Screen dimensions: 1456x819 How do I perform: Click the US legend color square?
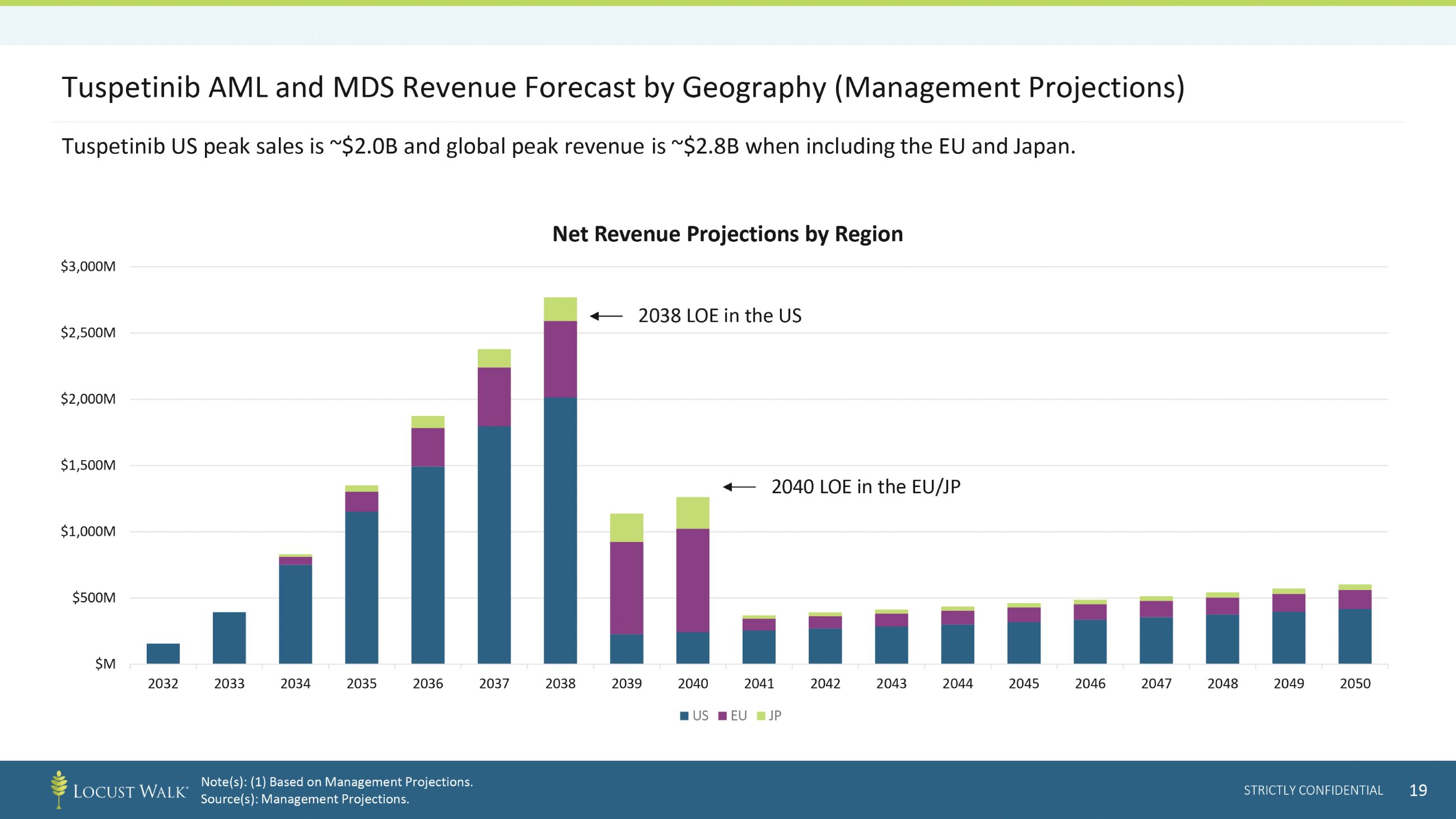click(x=684, y=716)
